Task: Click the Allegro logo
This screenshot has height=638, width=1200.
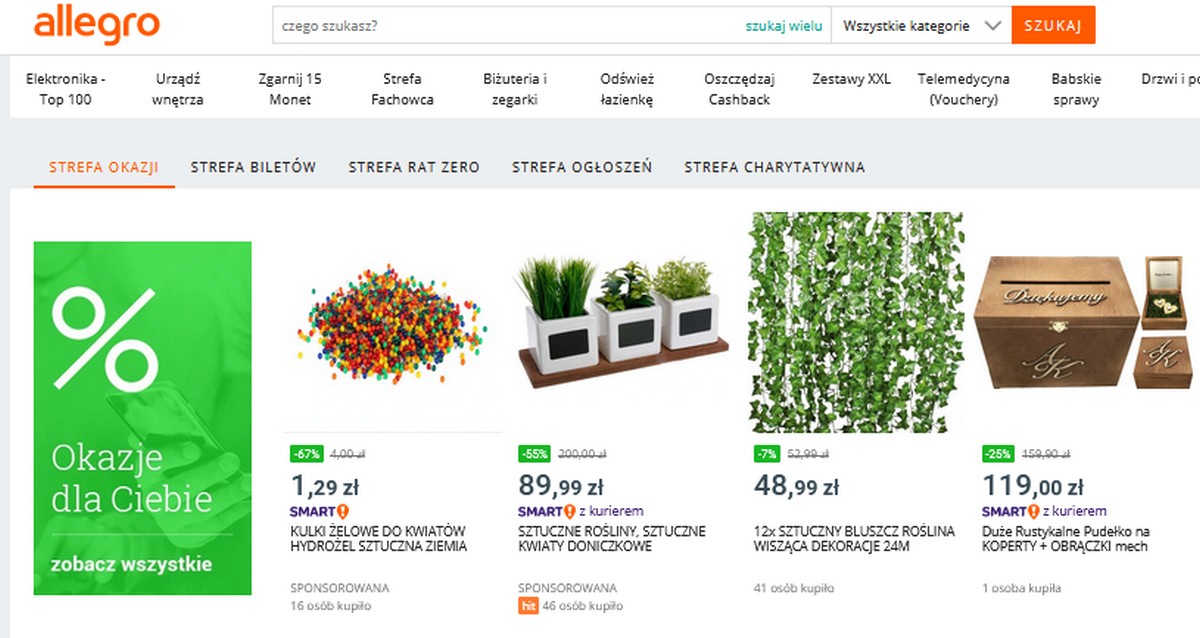Action: tap(96, 26)
